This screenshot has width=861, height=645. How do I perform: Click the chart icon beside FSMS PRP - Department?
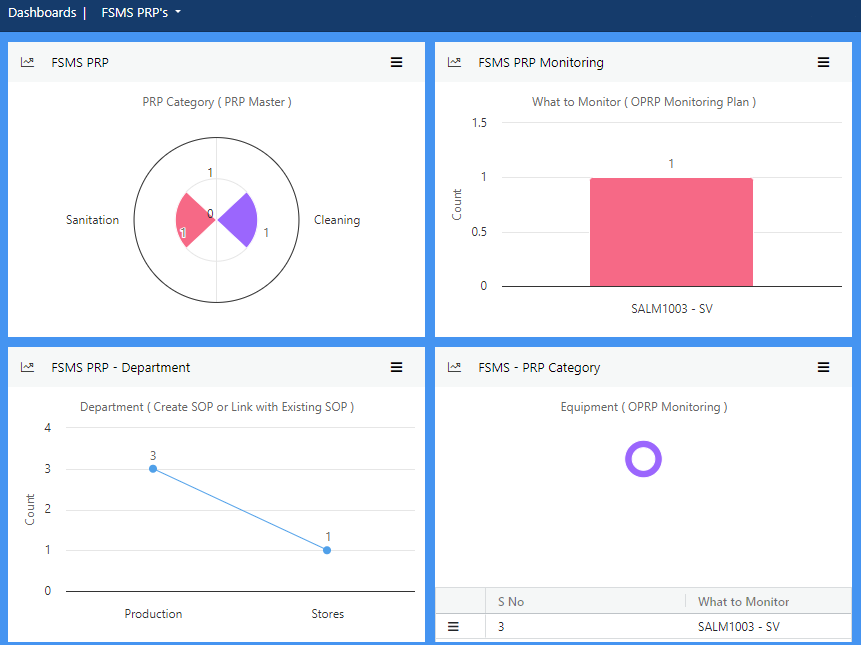pyautogui.click(x=28, y=367)
